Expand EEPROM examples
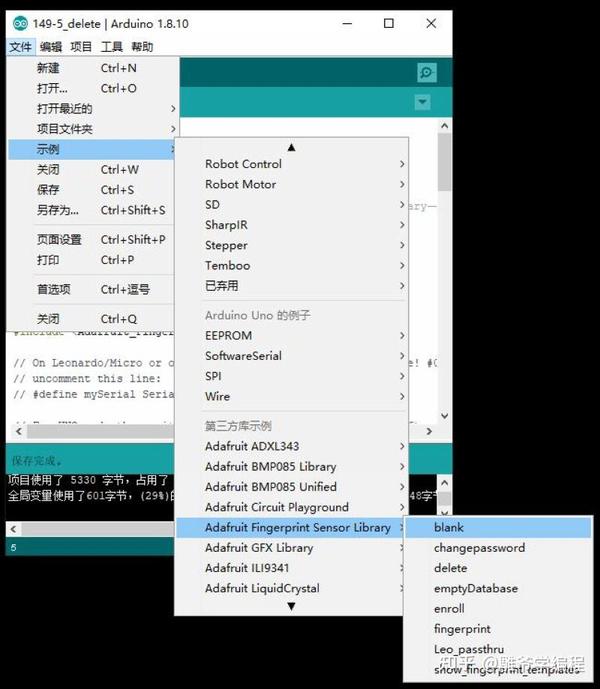This screenshot has height=689, width=600. [292, 335]
